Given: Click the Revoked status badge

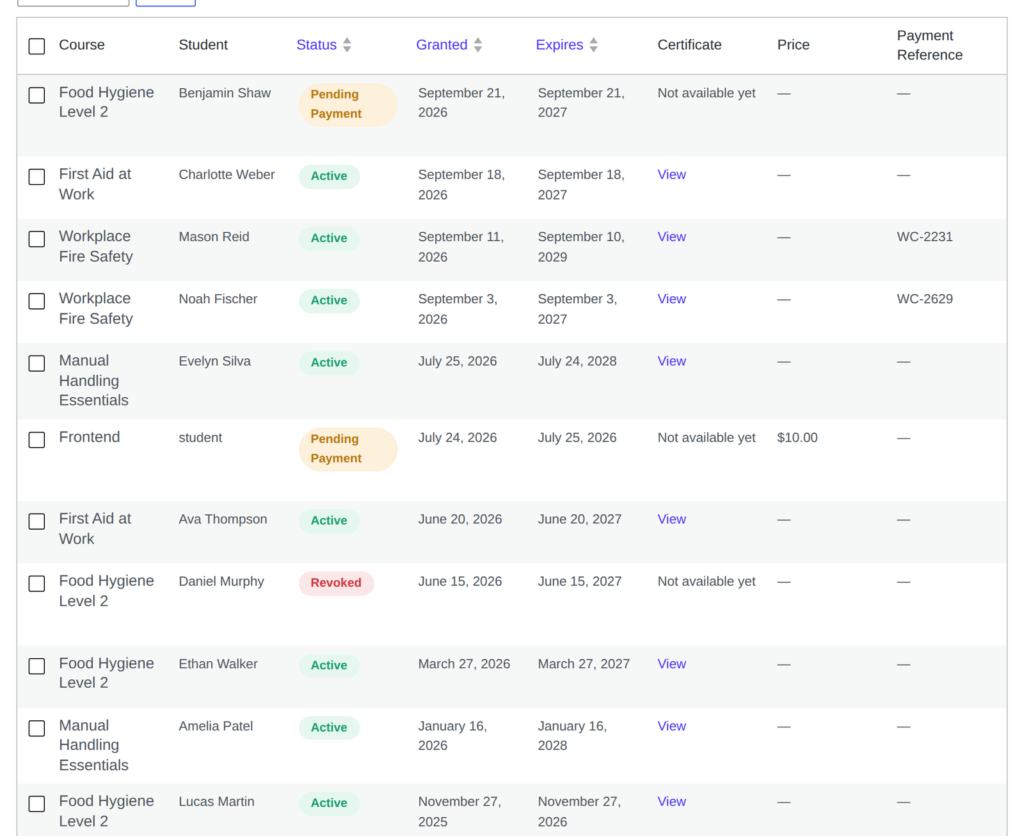Looking at the screenshot, I should pyautogui.click(x=336, y=583).
